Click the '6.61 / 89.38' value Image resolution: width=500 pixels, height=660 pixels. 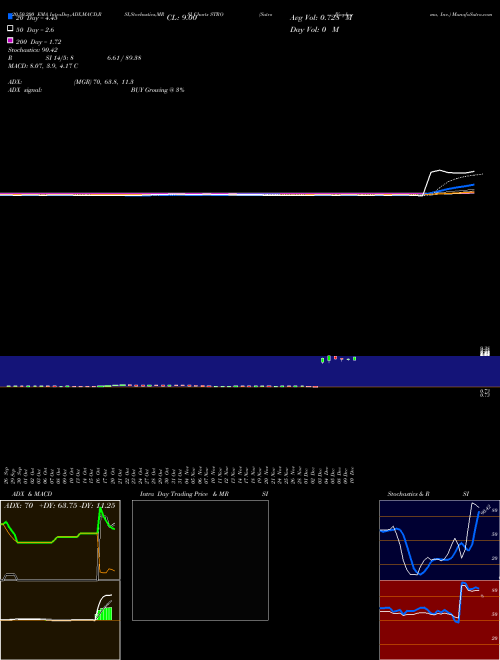pyautogui.click(x=124, y=58)
